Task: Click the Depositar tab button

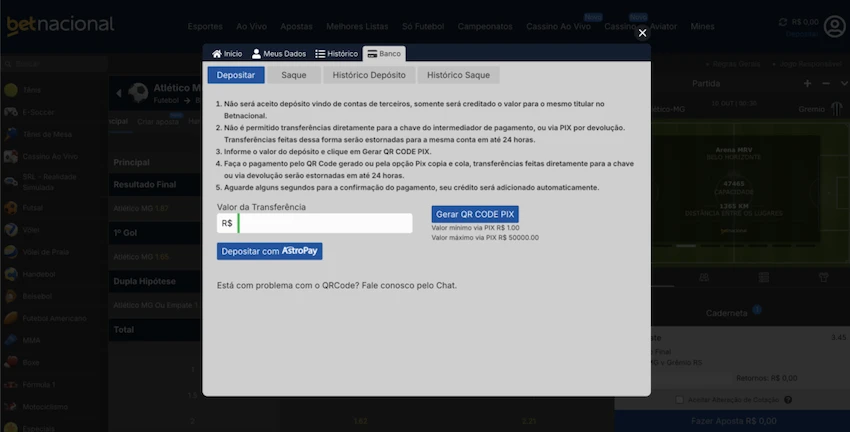Action: tap(236, 75)
